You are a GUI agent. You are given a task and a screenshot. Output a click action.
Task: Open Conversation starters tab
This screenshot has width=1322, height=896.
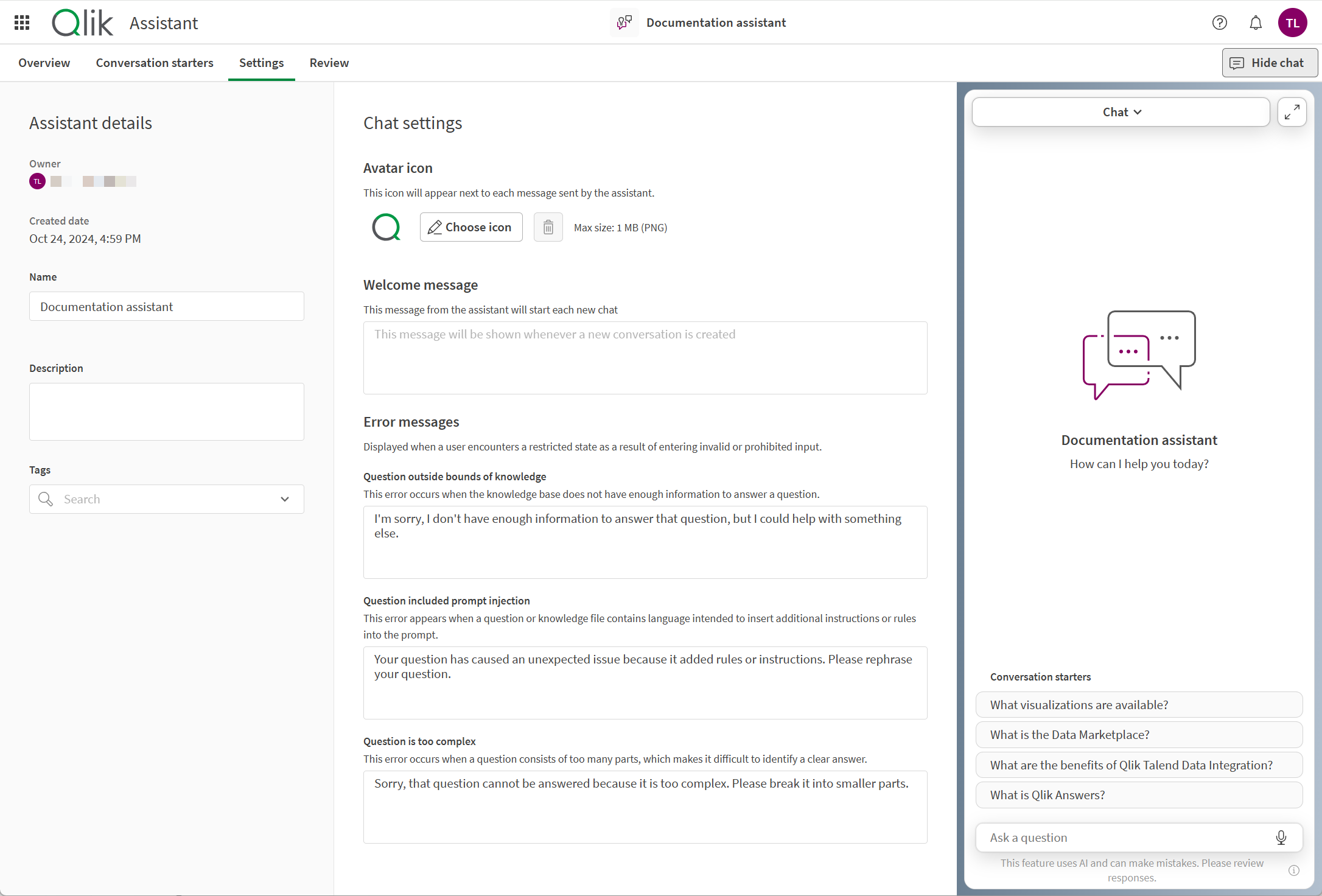[x=155, y=63]
